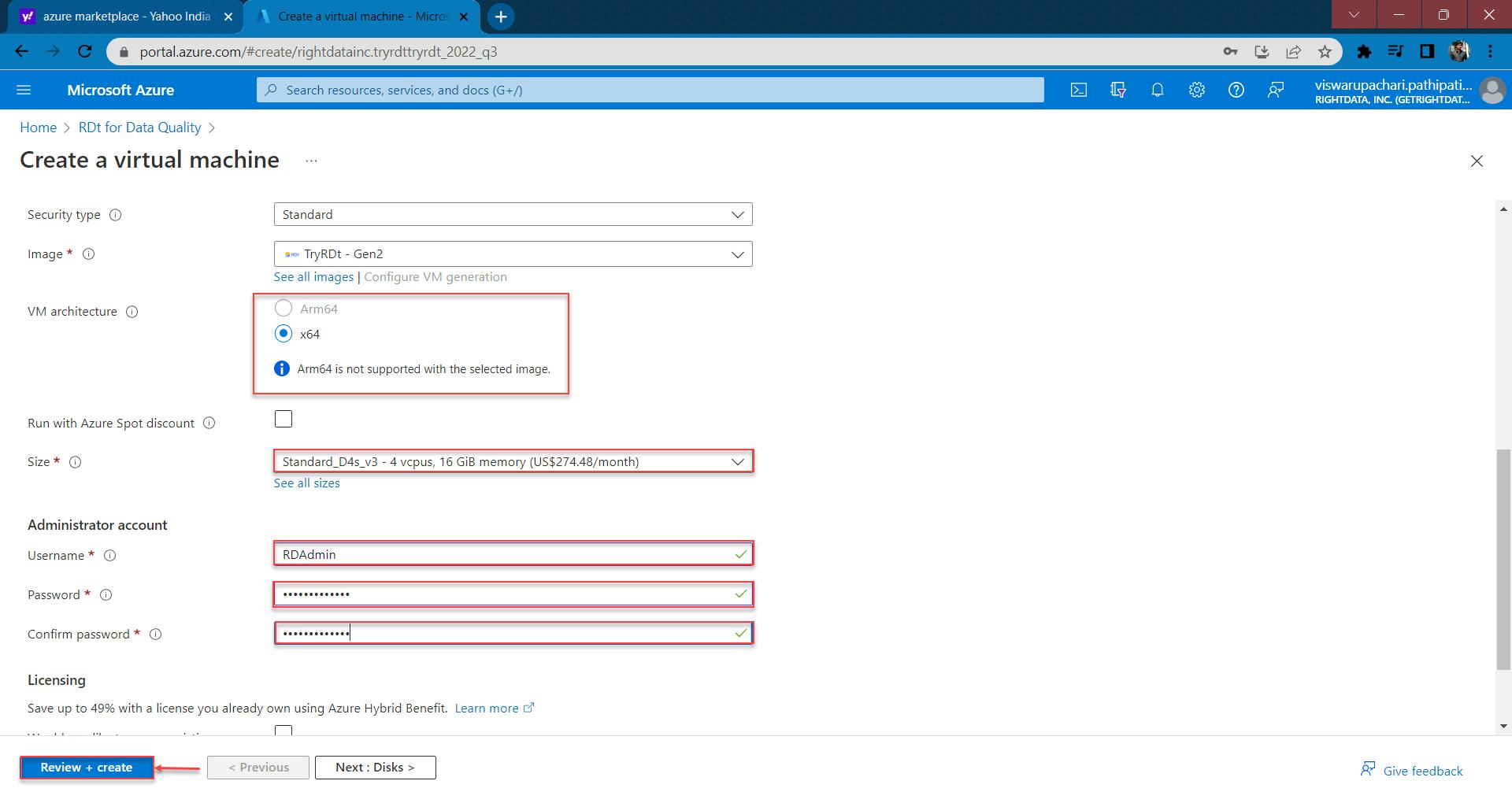The height and width of the screenshot is (803, 1512).
Task: Open the See all sizes link
Action: coord(306,483)
